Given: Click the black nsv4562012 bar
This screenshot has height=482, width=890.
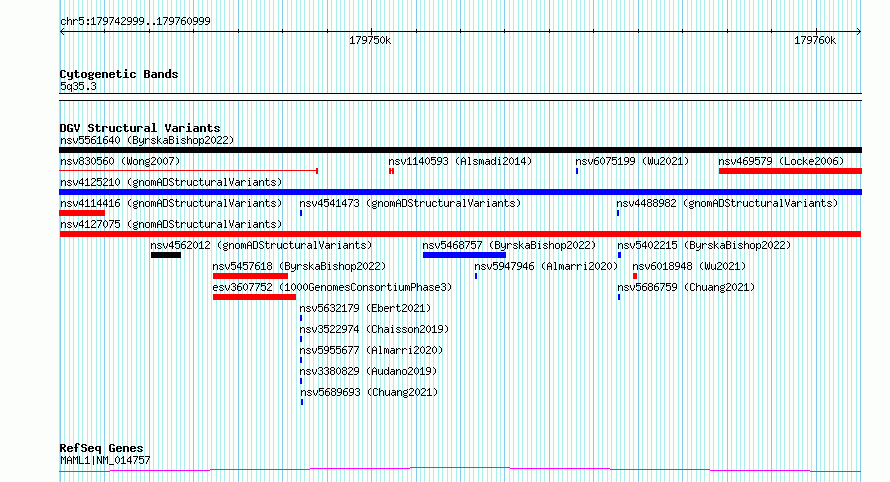Looking at the screenshot, I should click(166, 255).
